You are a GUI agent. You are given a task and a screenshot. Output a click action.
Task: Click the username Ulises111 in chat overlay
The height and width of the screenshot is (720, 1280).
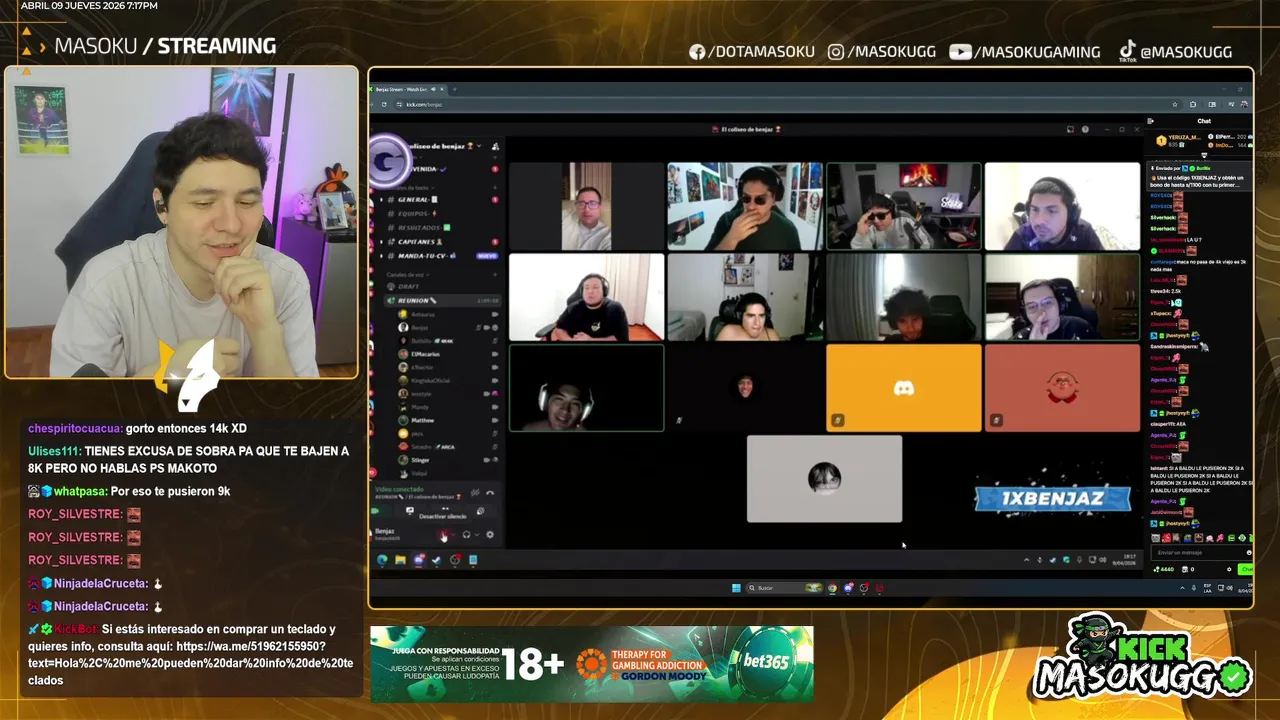point(54,451)
